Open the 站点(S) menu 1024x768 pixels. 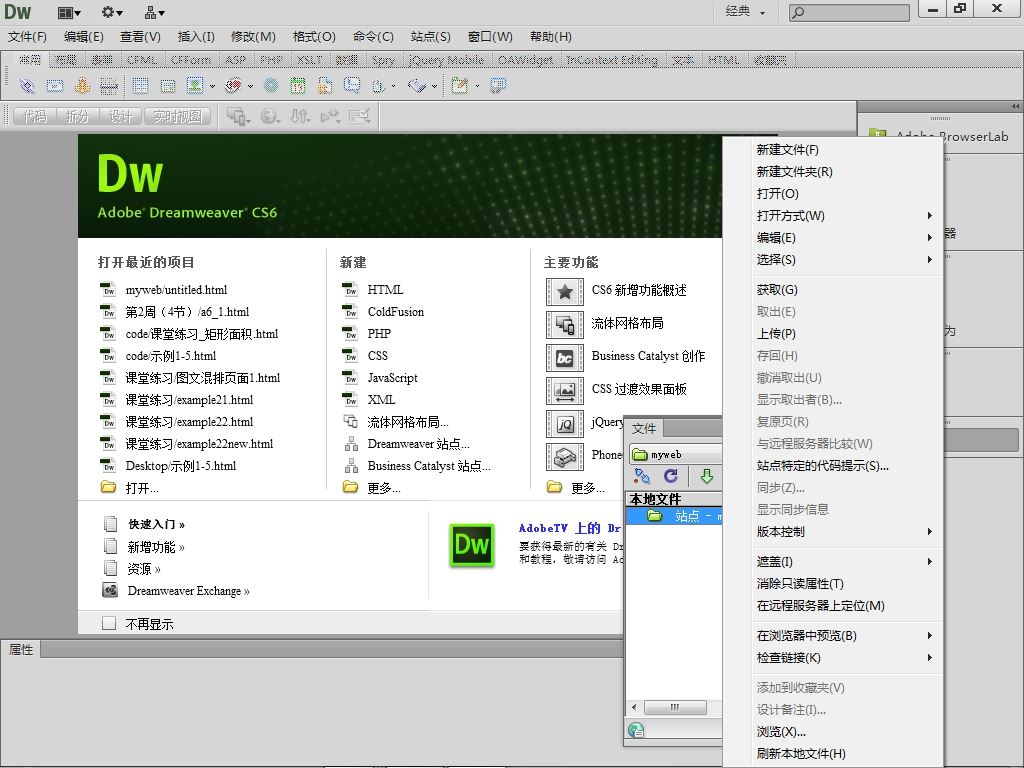[x=430, y=37]
